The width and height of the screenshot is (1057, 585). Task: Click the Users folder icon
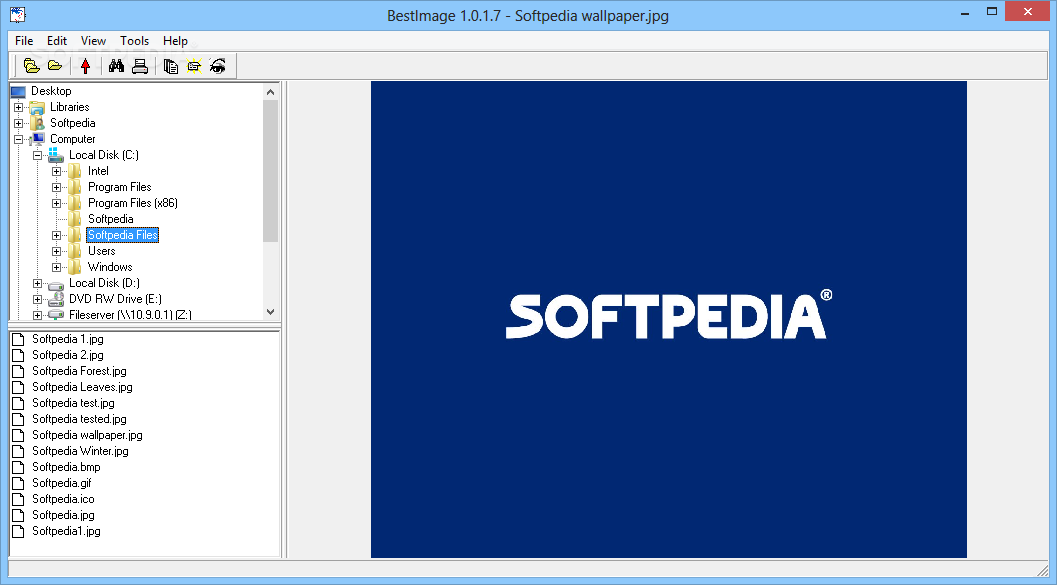coord(75,251)
